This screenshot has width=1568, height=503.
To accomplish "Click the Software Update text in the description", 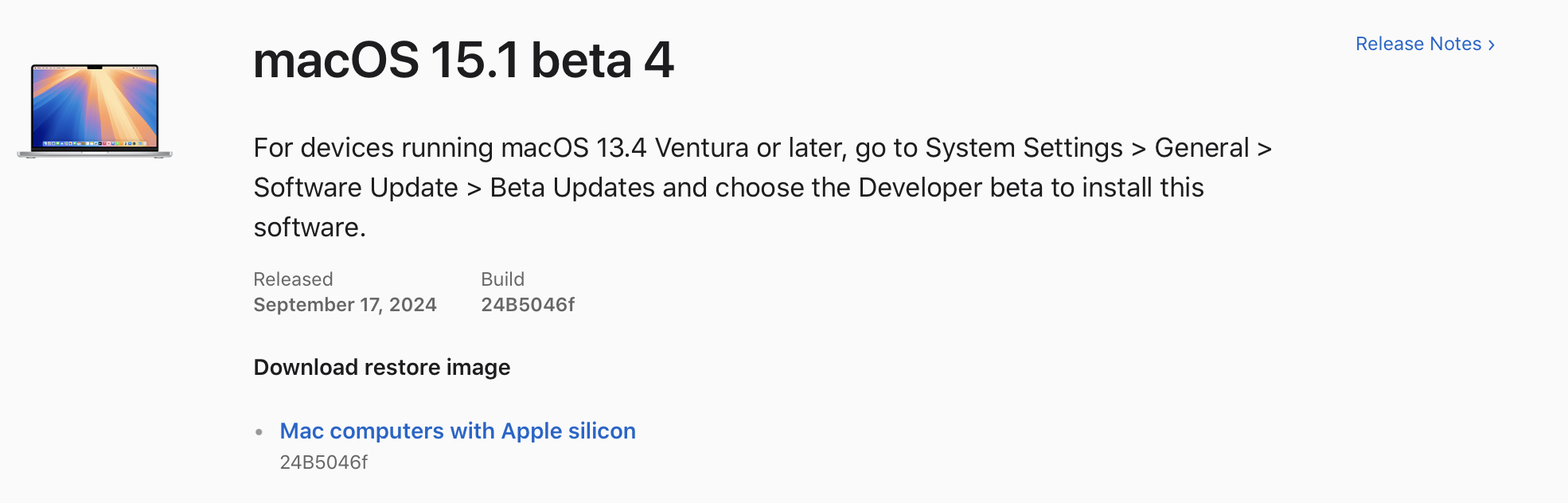I will (x=356, y=188).
